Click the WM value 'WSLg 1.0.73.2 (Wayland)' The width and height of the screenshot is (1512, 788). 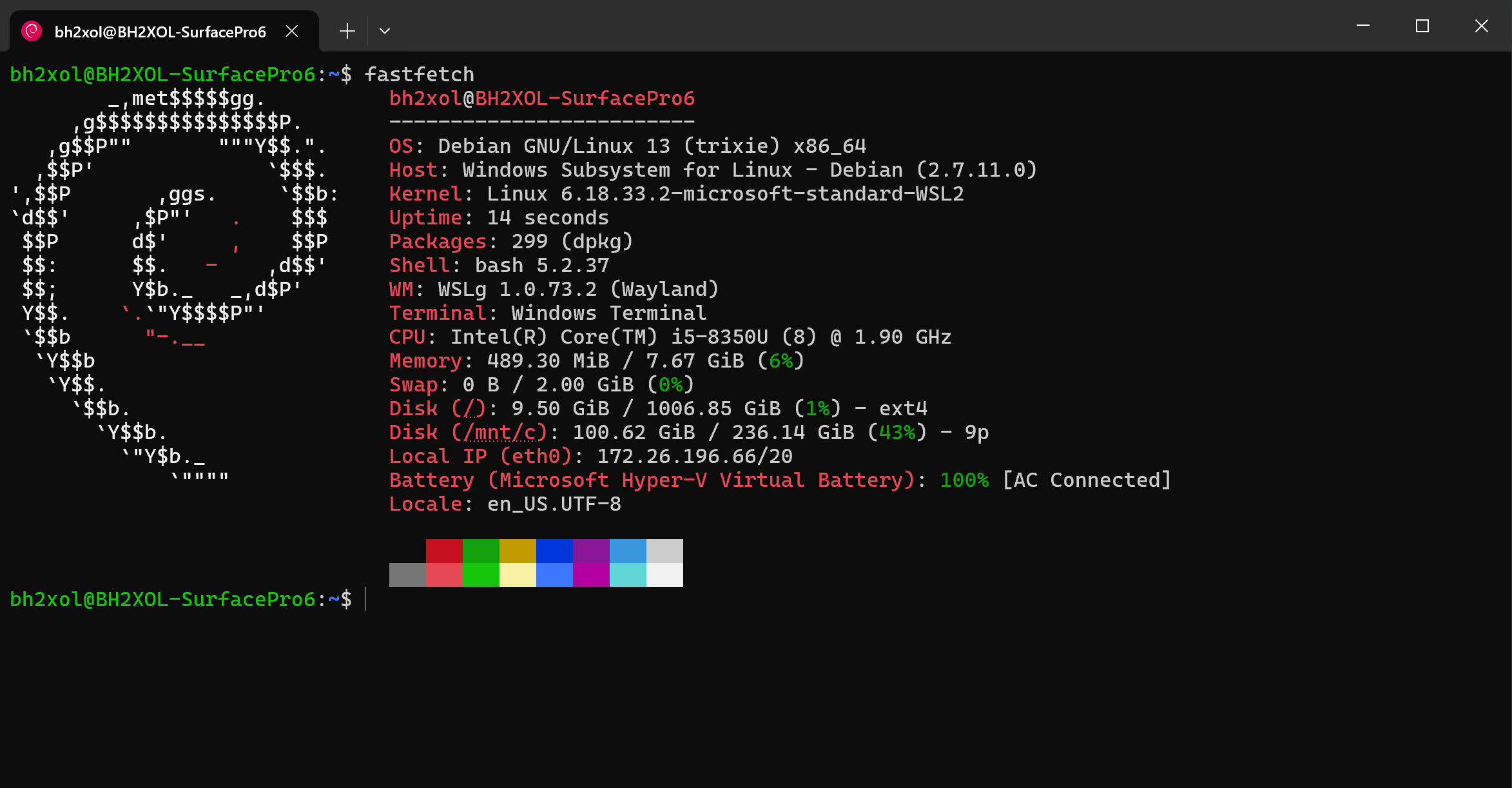[579, 289]
